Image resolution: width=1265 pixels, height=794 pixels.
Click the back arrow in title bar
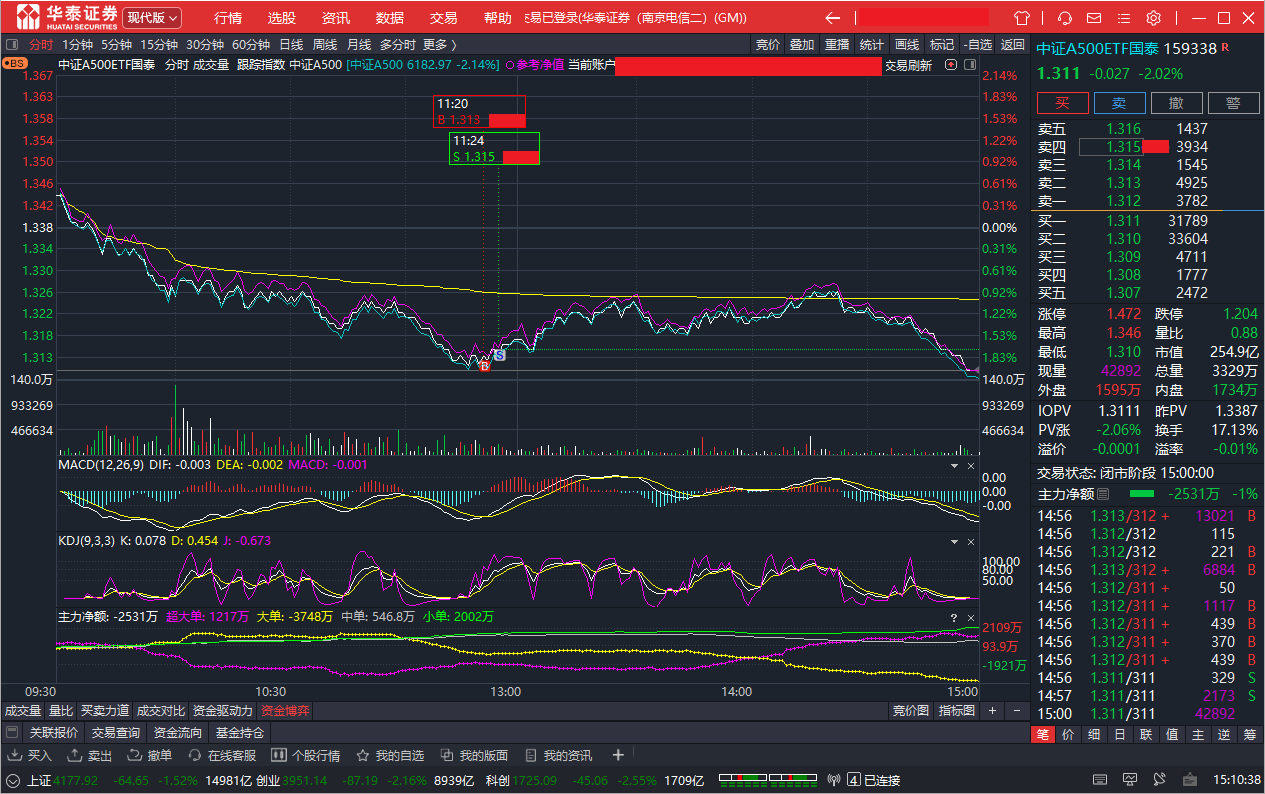tap(832, 18)
